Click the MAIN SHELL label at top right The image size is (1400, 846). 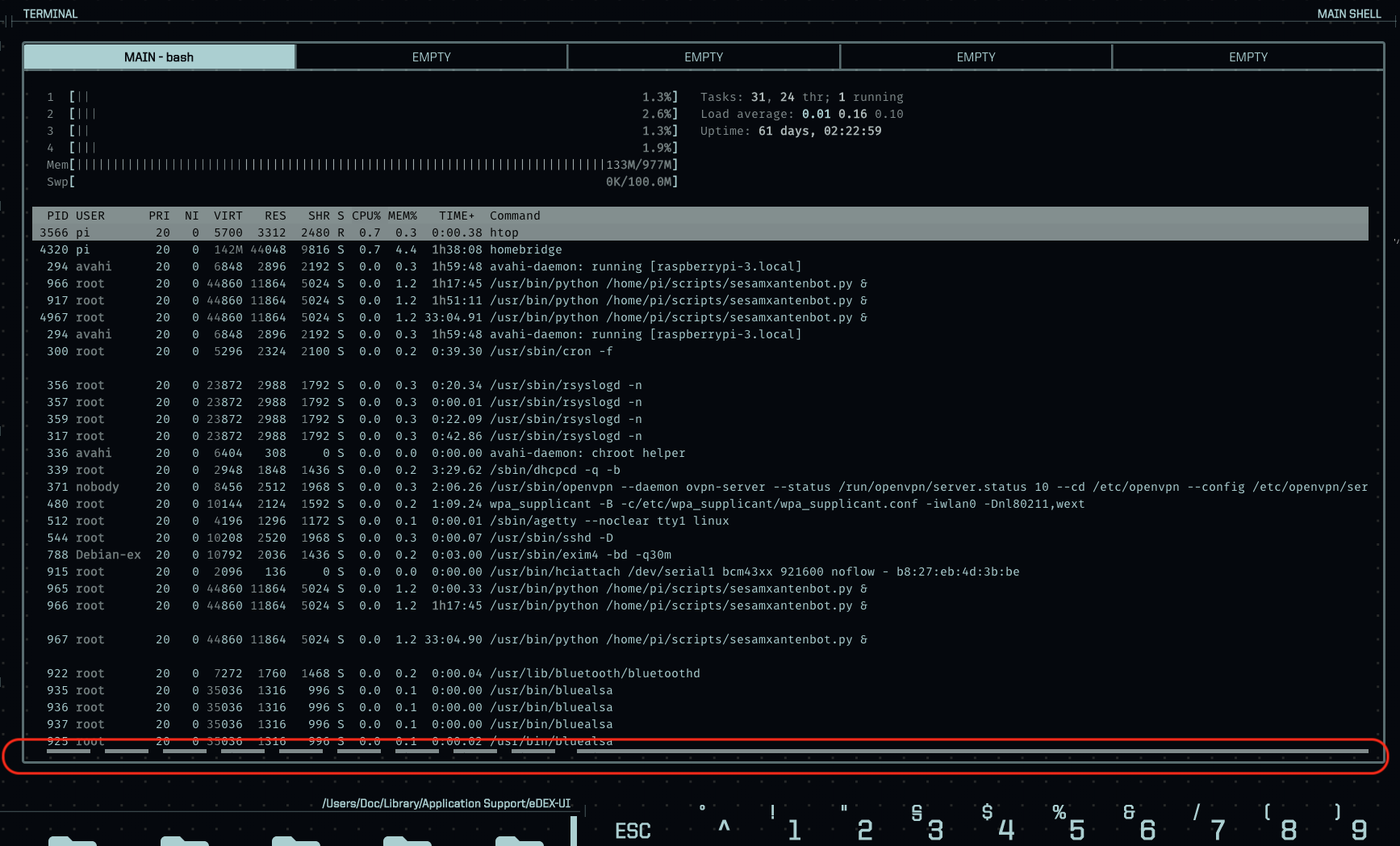pos(1349,14)
